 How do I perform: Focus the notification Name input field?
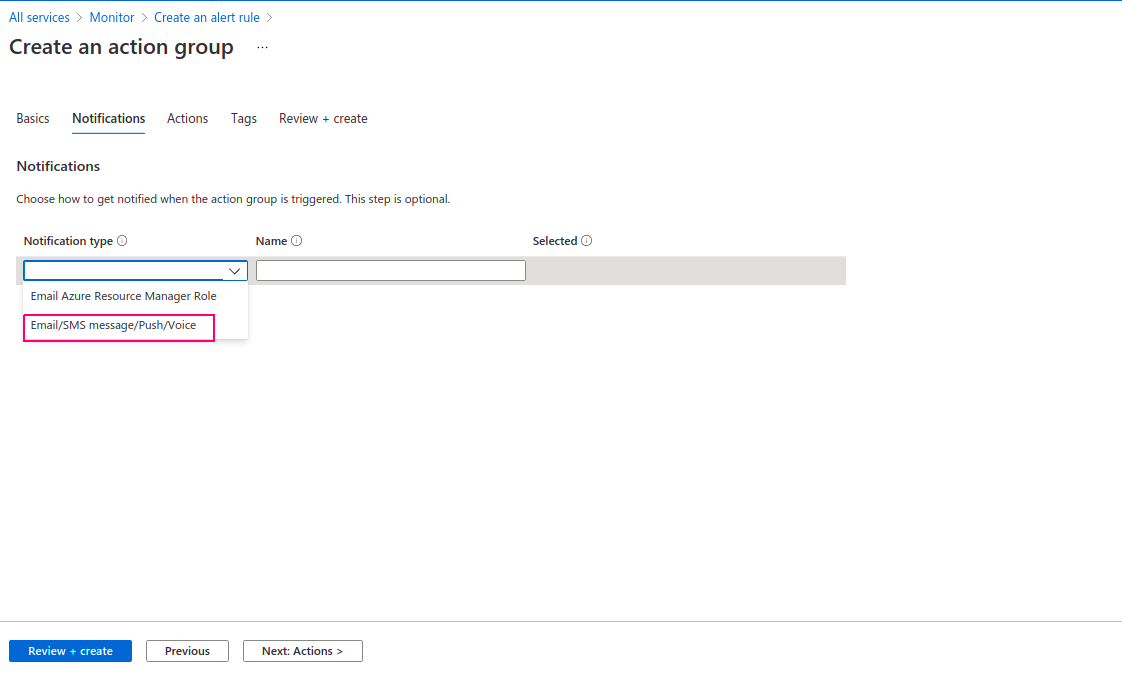(391, 271)
